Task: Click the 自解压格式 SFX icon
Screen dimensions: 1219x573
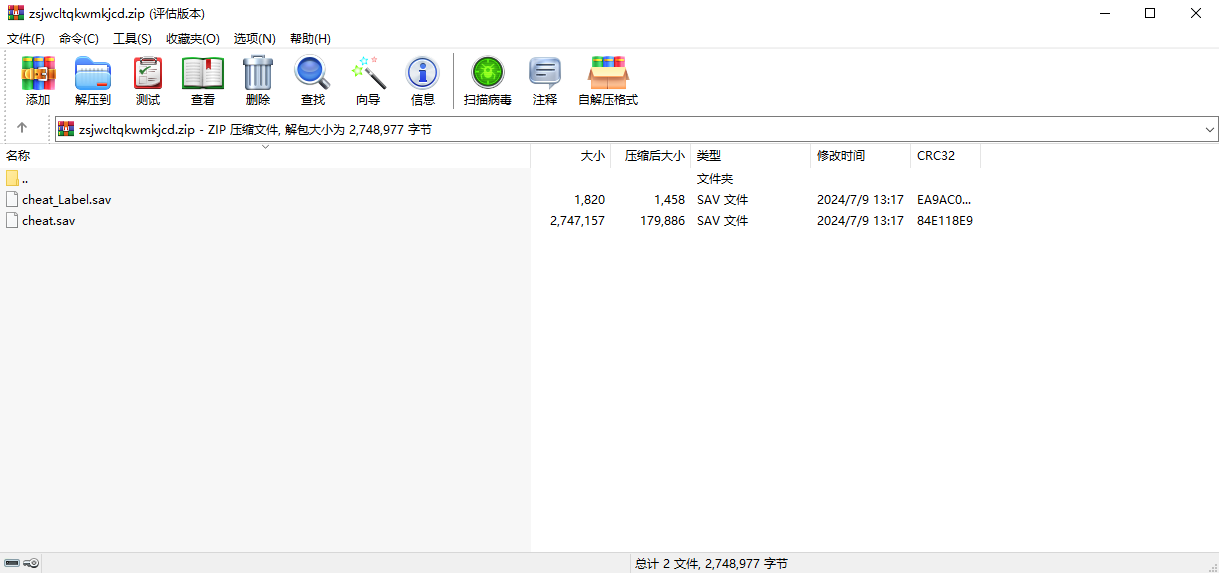Action: 608,74
